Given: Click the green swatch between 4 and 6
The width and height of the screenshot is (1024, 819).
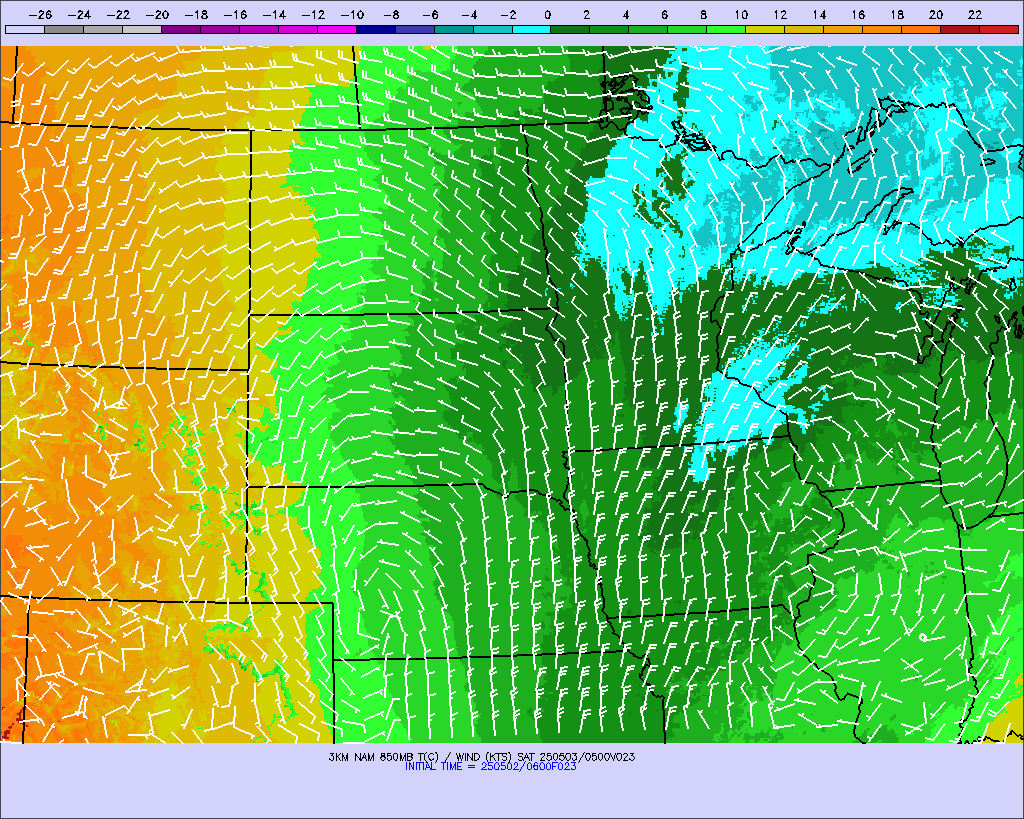Looking at the screenshot, I should tap(648, 29).
